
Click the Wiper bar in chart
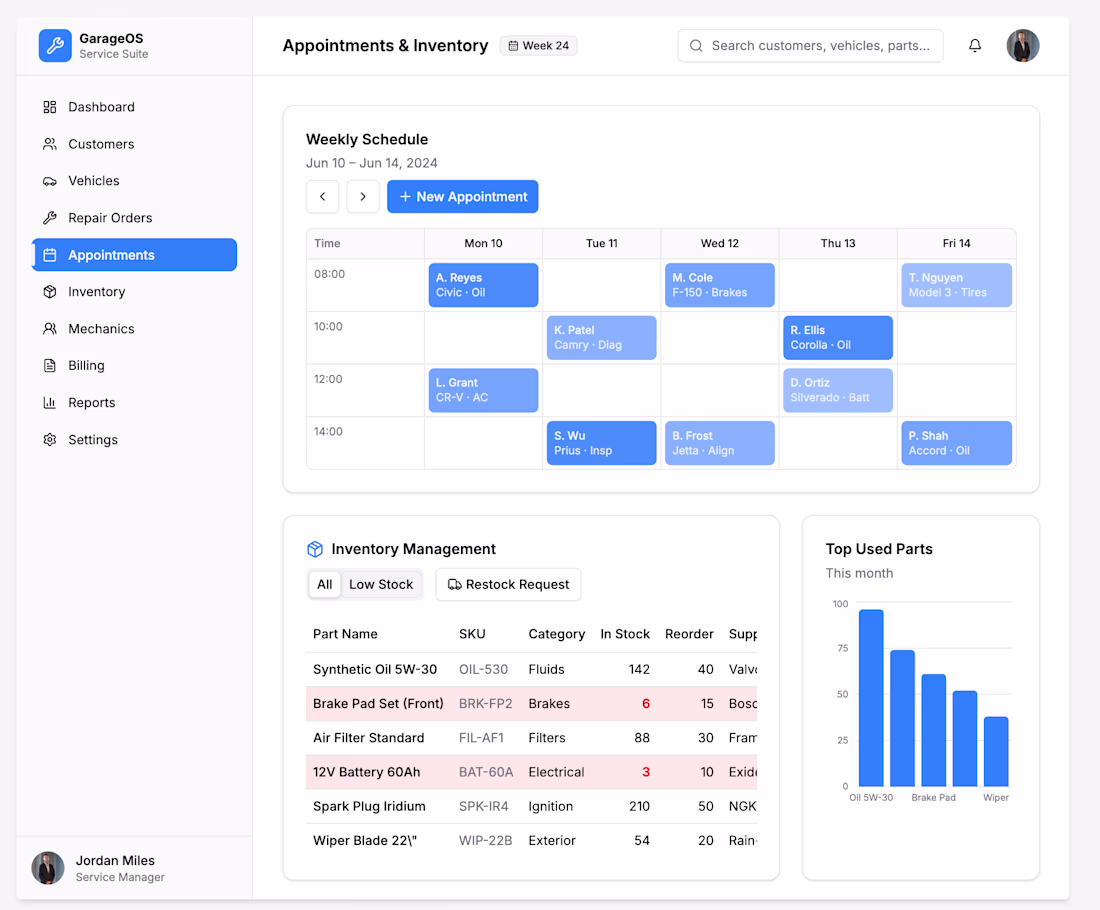[x=996, y=751]
